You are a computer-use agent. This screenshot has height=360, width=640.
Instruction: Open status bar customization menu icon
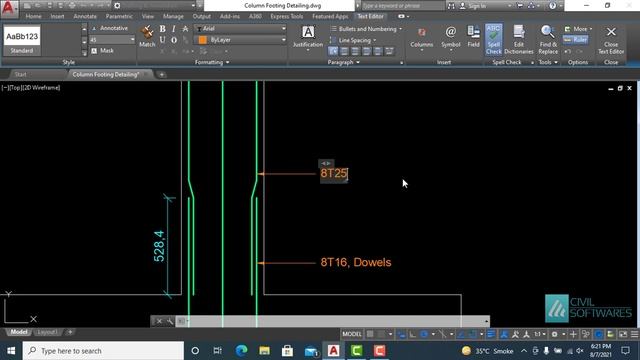(634, 334)
